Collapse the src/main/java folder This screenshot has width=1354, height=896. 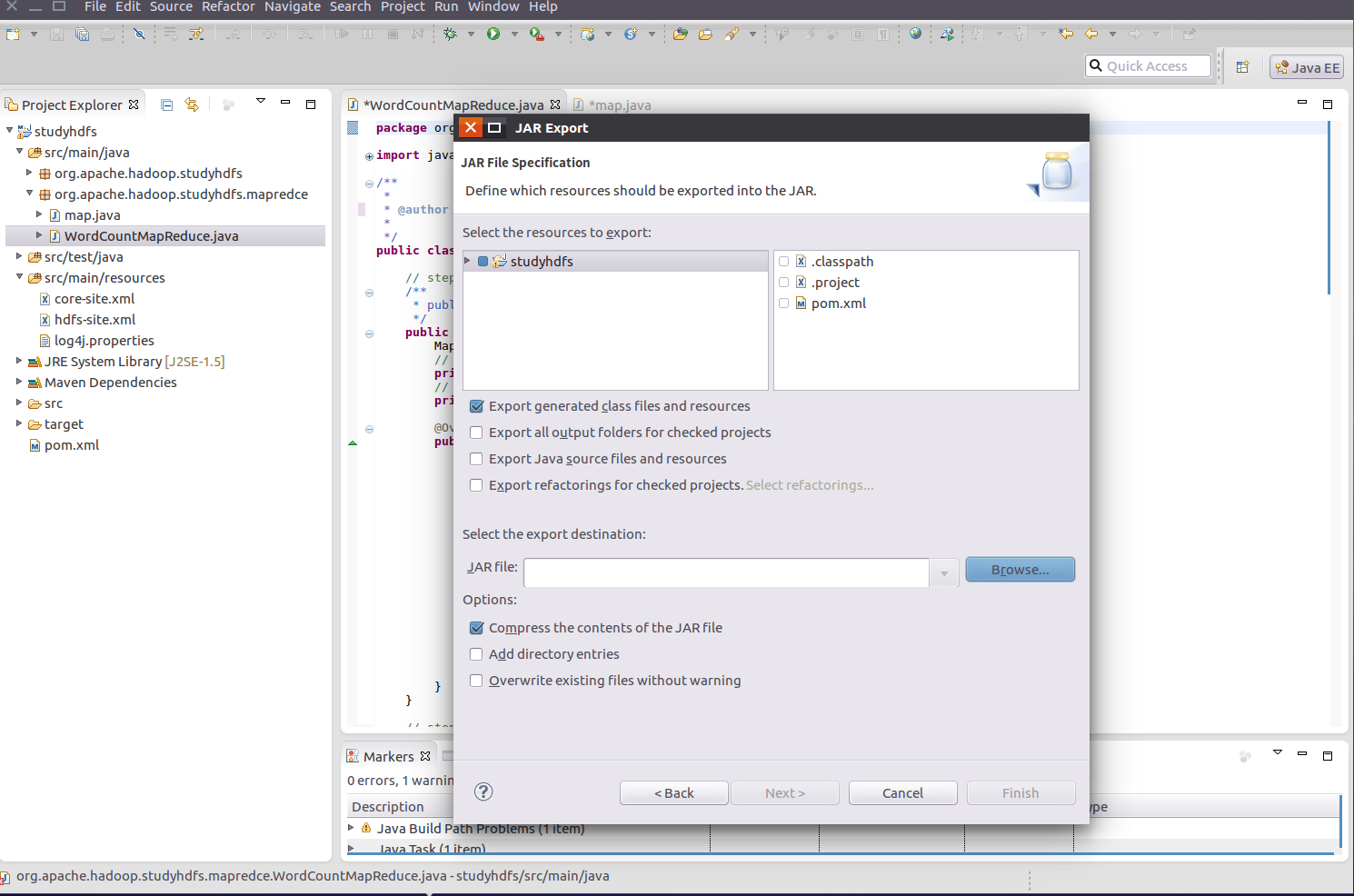(x=19, y=152)
